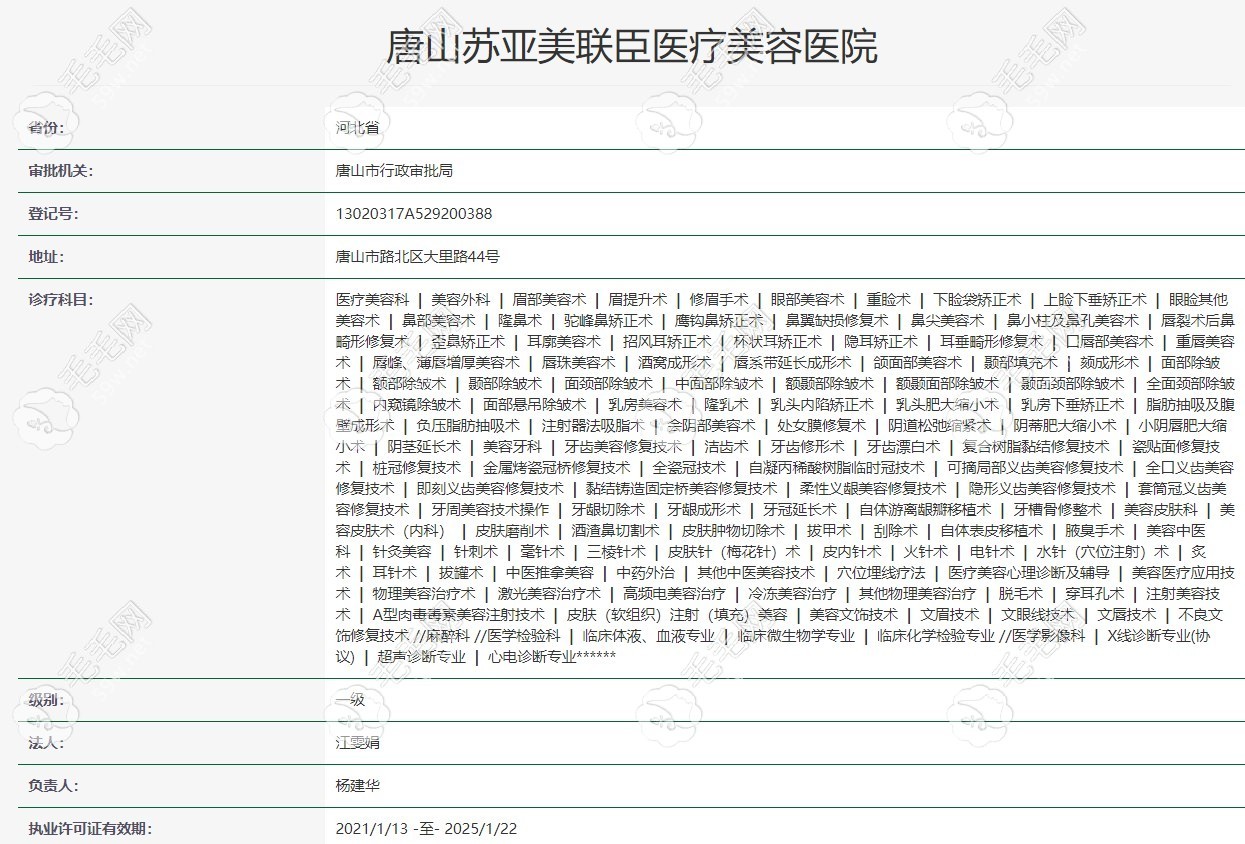Select the 文眉技术 entry

pos(950,615)
